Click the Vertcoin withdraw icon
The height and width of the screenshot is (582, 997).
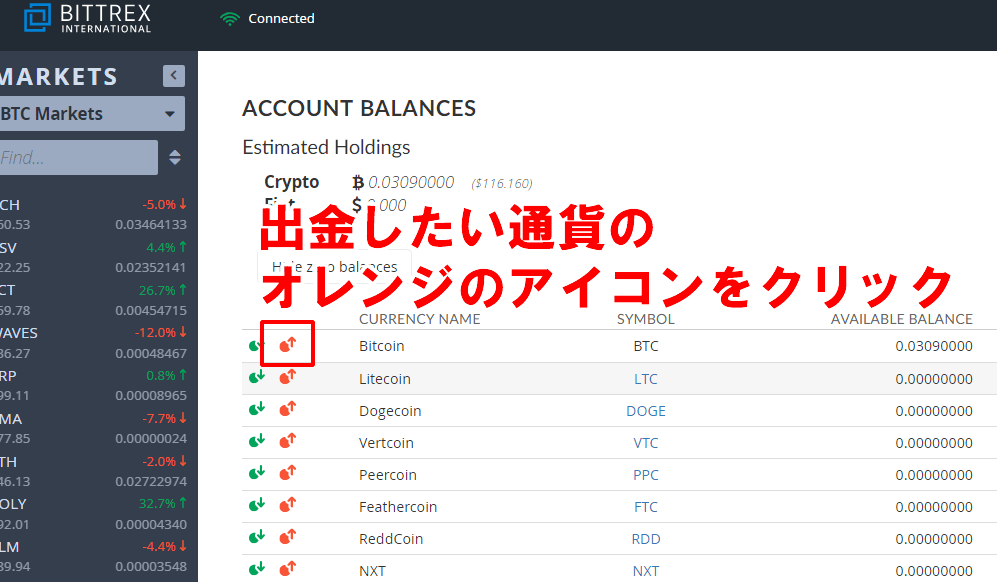pos(288,440)
